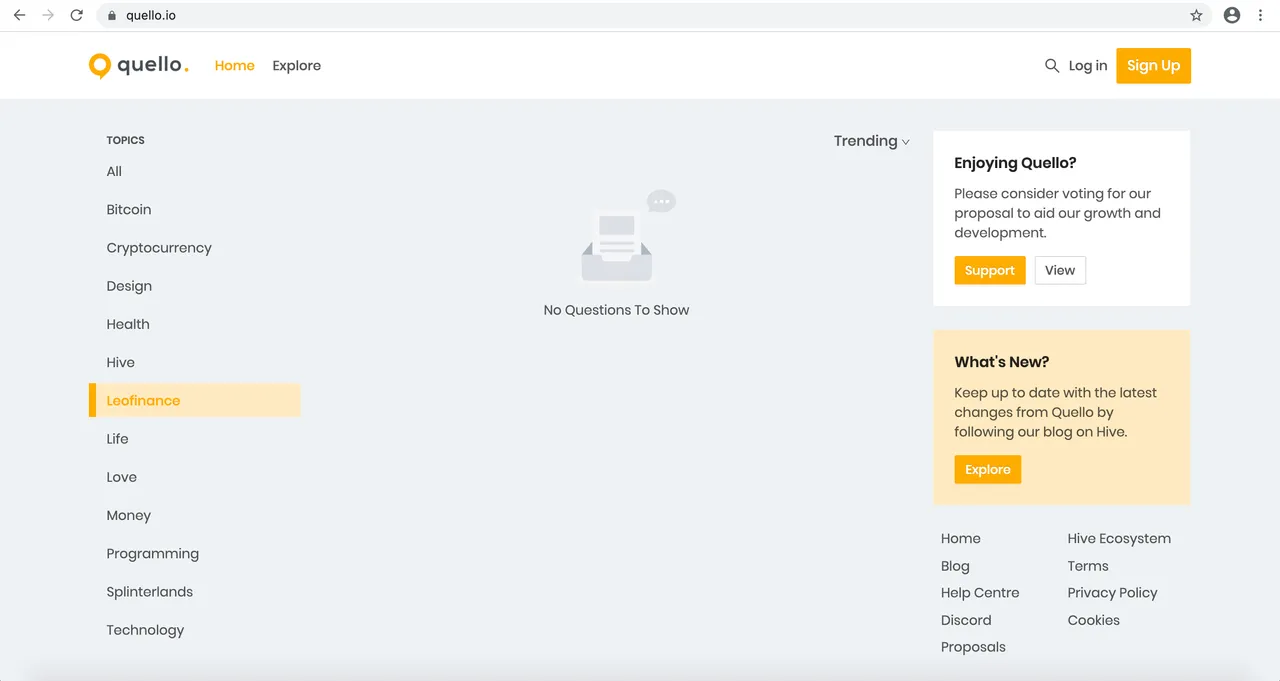Screen dimensions: 1280x681
Task: Open the footer Home link
Action: [x=961, y=538]
